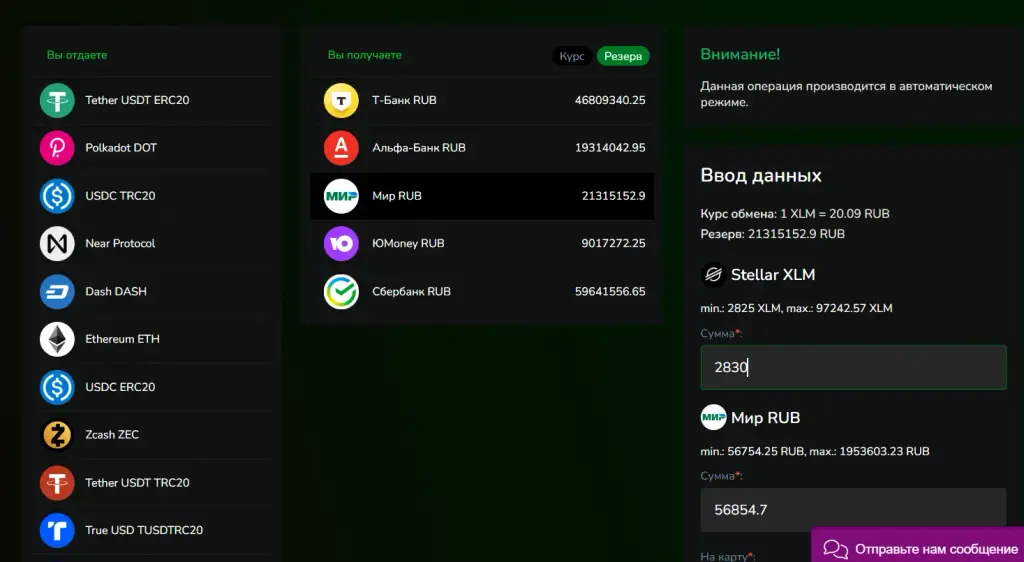Click the red Alfa-Bank logo icon

tap(341, 148)
